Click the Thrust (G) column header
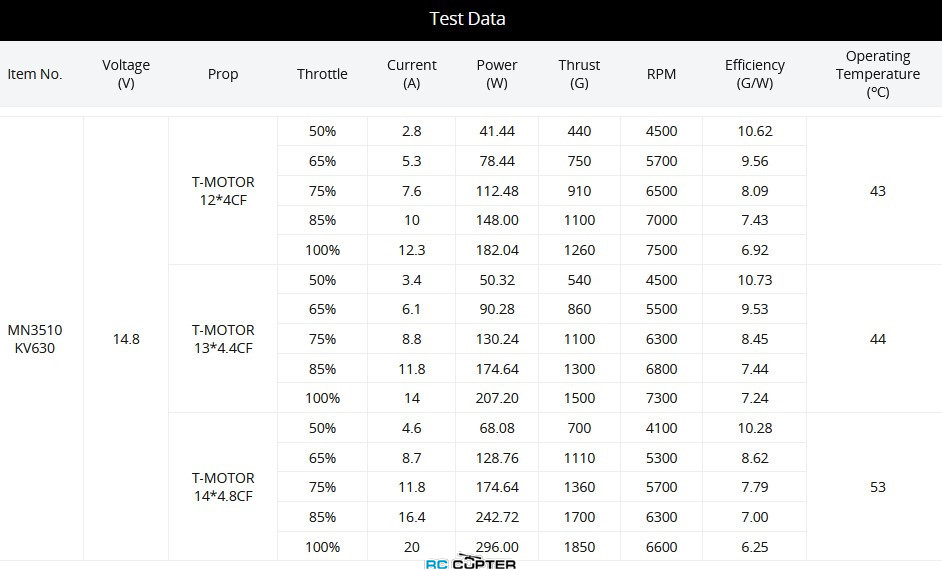Image resolution: width=942 pixels, height=571 pixels. tap(579, 74)
